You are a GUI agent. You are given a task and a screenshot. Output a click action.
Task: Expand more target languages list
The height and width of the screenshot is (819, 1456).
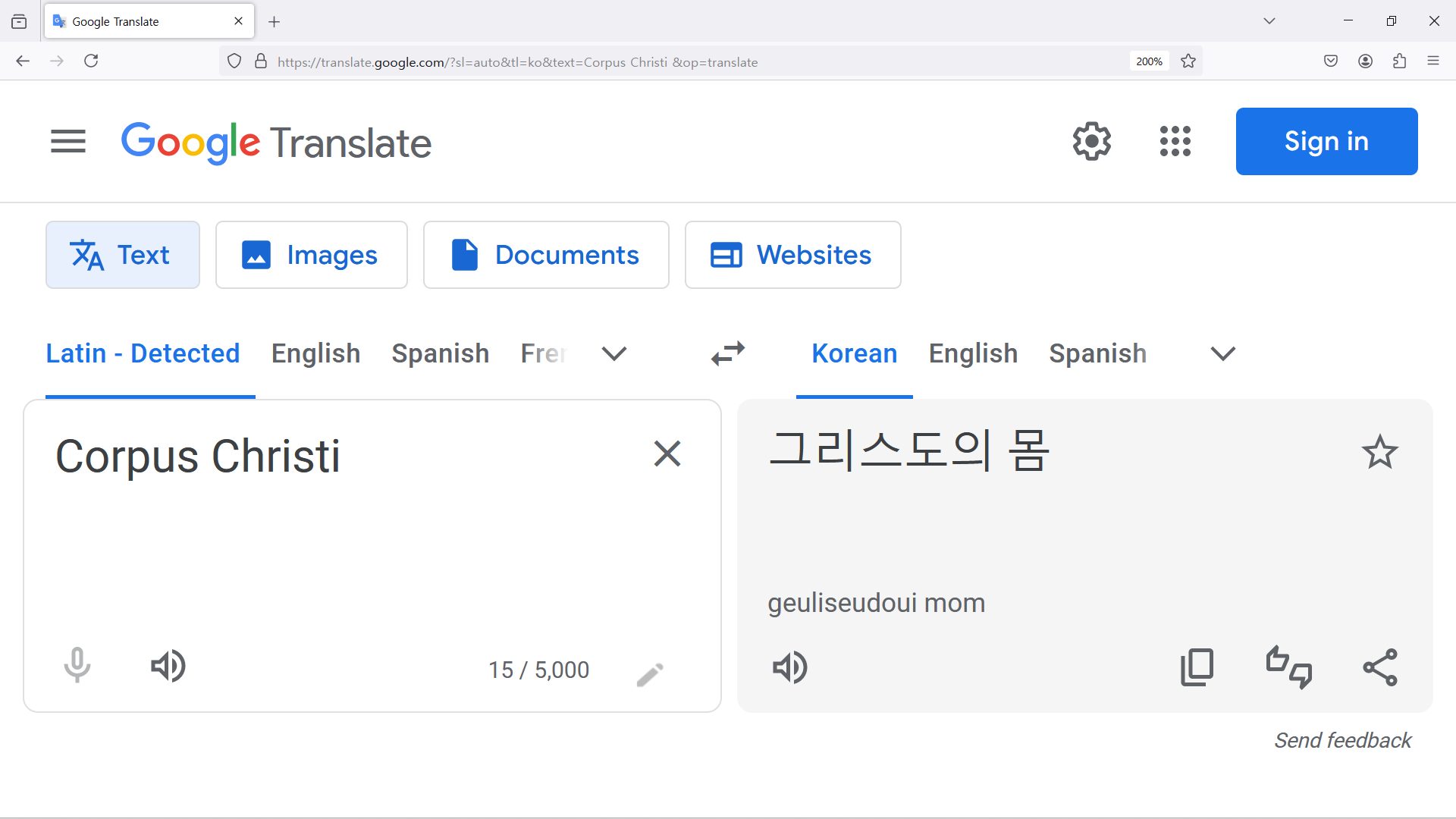(x=1223, y=353)
